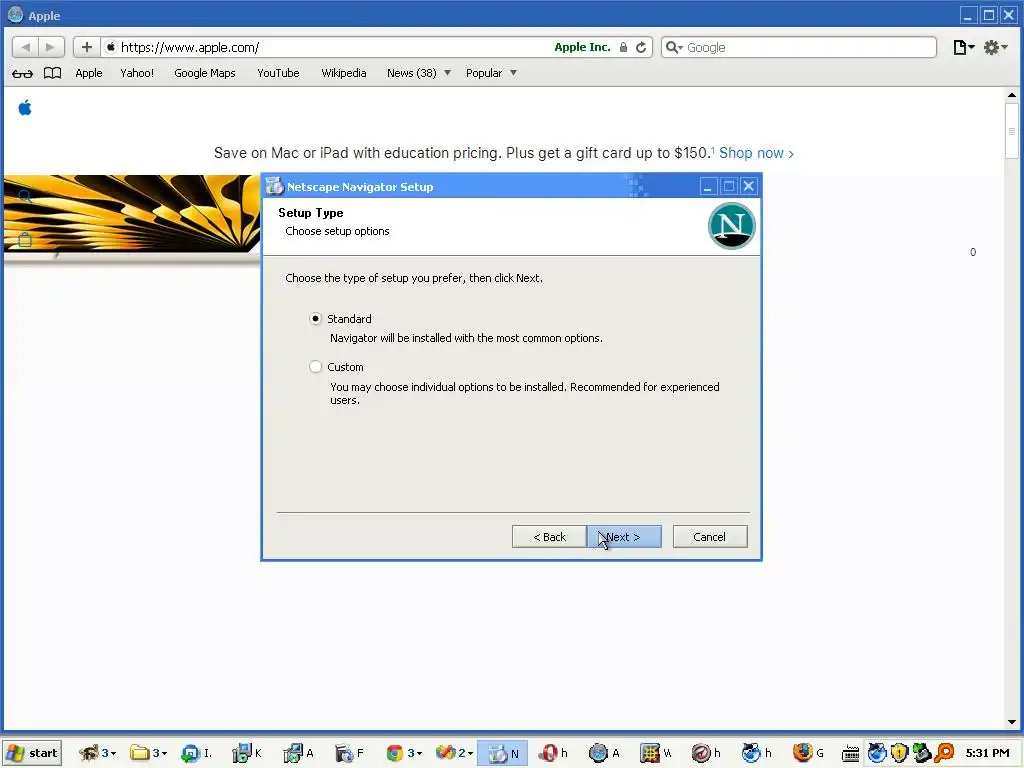This screenshot has height=768, width=1024.
Task: Open the Apple bookmark in the bookmarks bar
Action: (x=89, y=73)
